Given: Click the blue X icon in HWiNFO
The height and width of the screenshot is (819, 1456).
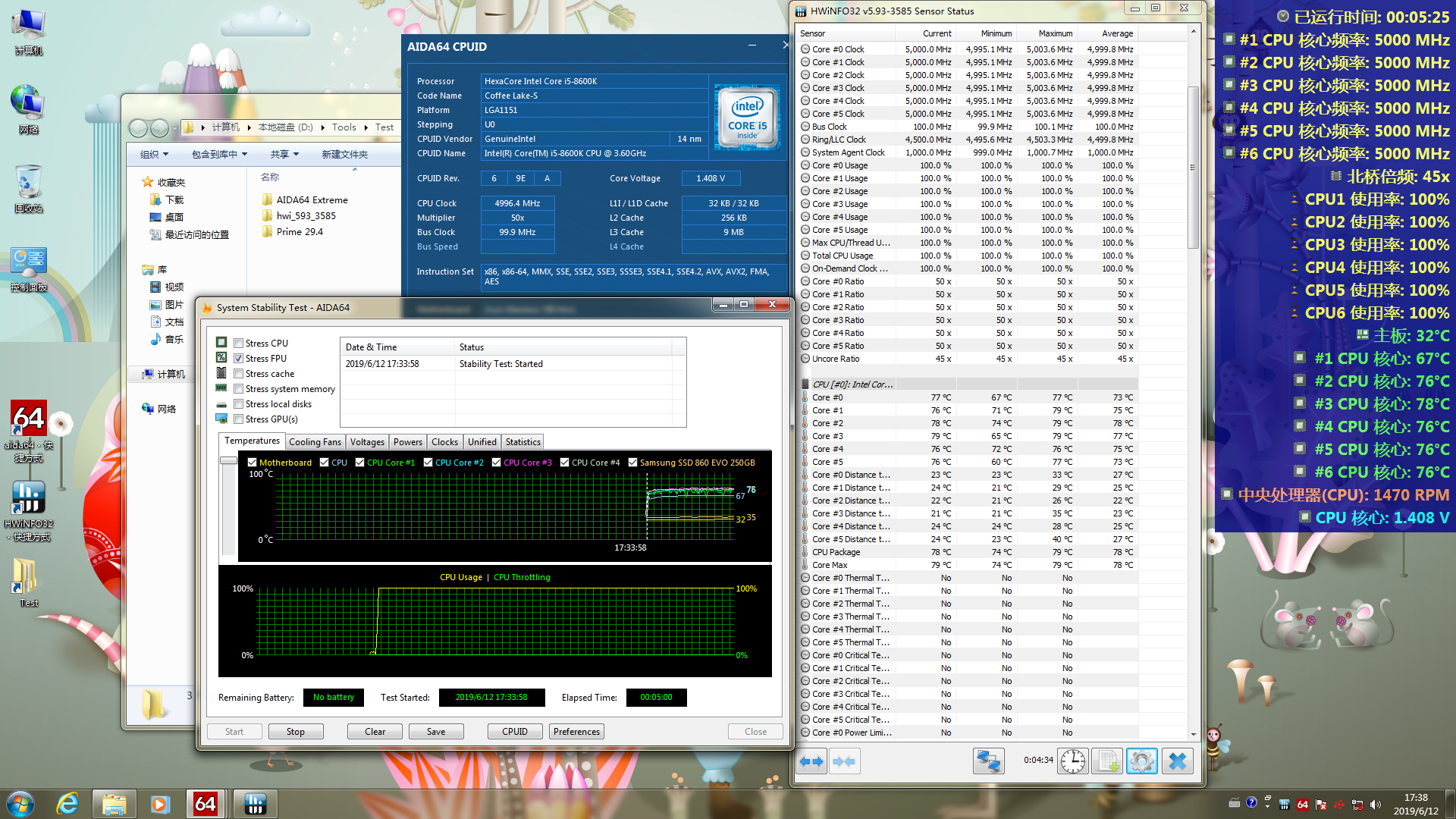Looking at the screenshot, I should pyautogui.click(x=1177, y=761).
